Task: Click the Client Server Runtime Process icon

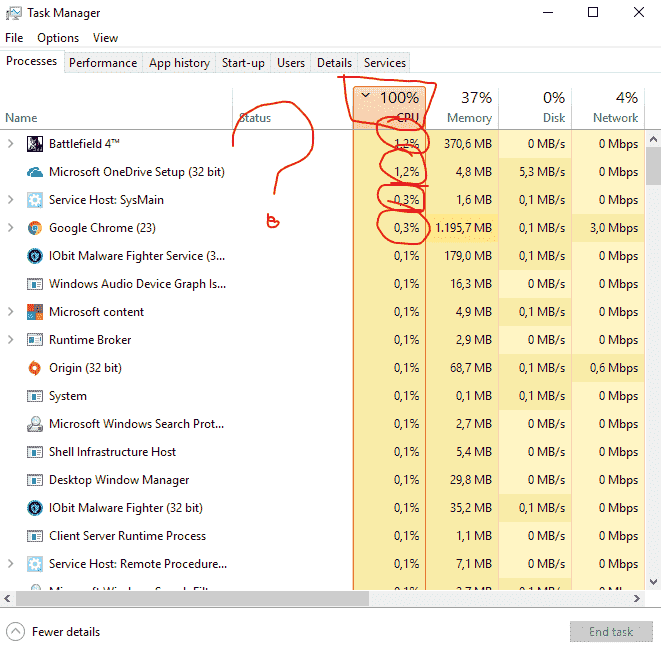Action: click(x=35, y=536)
